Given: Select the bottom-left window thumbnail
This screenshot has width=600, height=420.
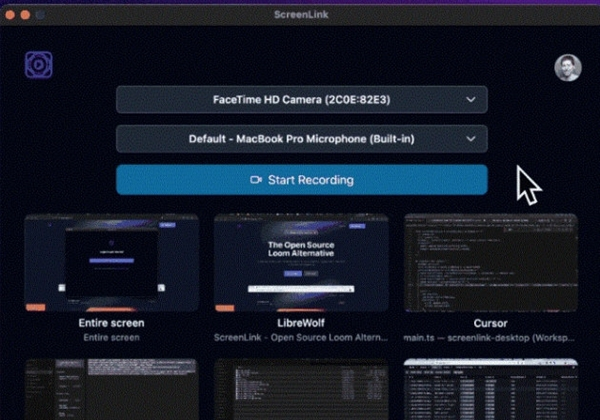Looking at the screenshot, I should 112,389.
